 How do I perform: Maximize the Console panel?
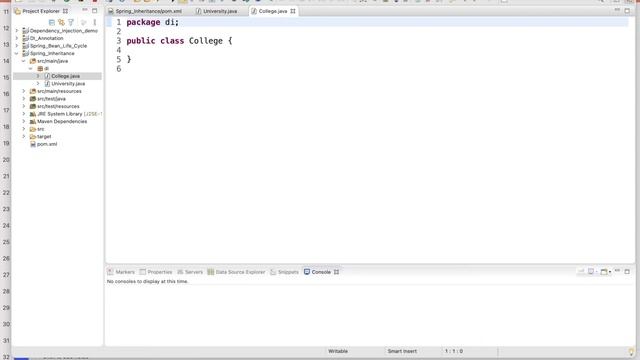pyautogui.click(x=627, y=271)
